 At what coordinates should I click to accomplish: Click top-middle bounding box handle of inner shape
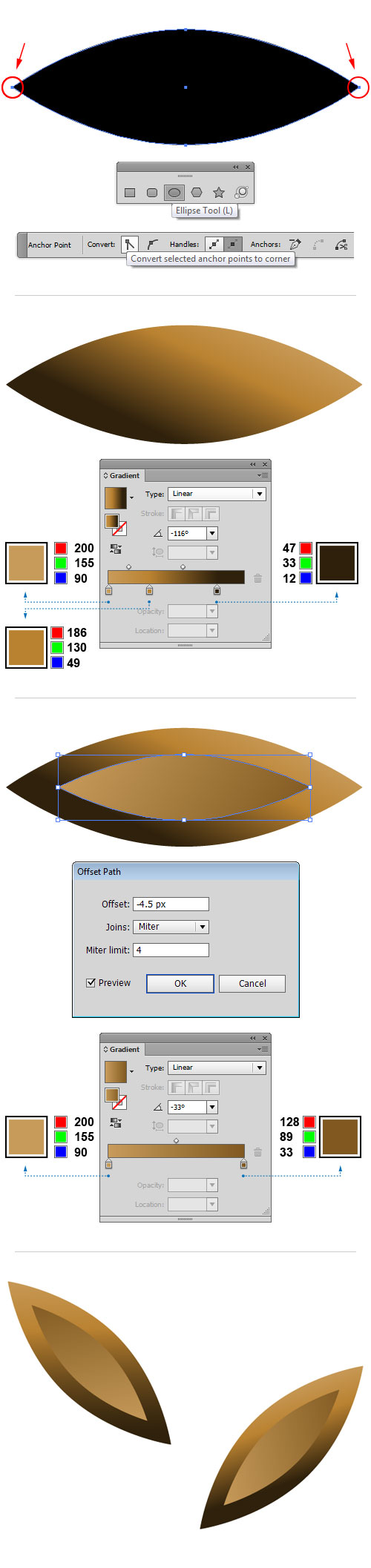(184, 755)
